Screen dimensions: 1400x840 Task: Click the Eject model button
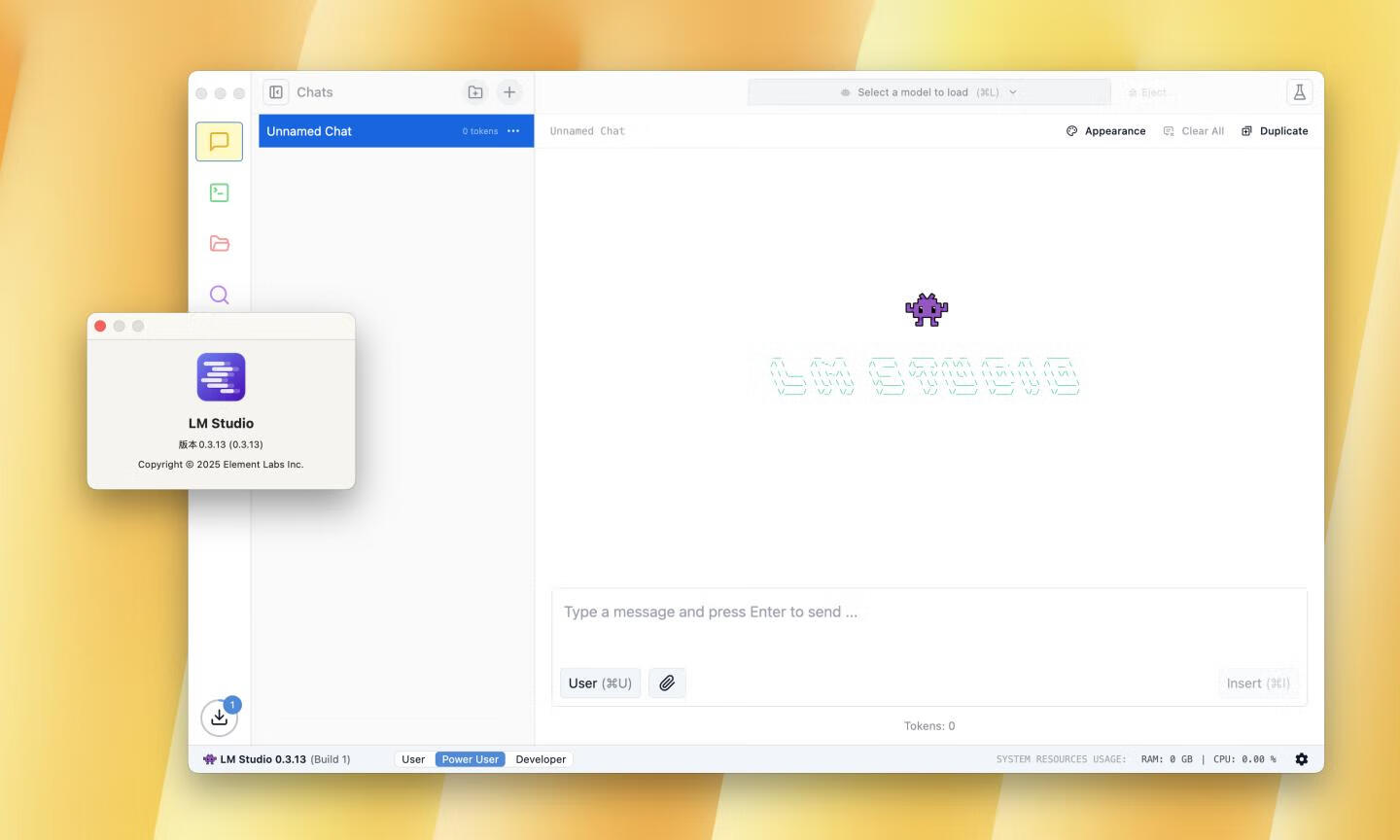point(1148,92)
